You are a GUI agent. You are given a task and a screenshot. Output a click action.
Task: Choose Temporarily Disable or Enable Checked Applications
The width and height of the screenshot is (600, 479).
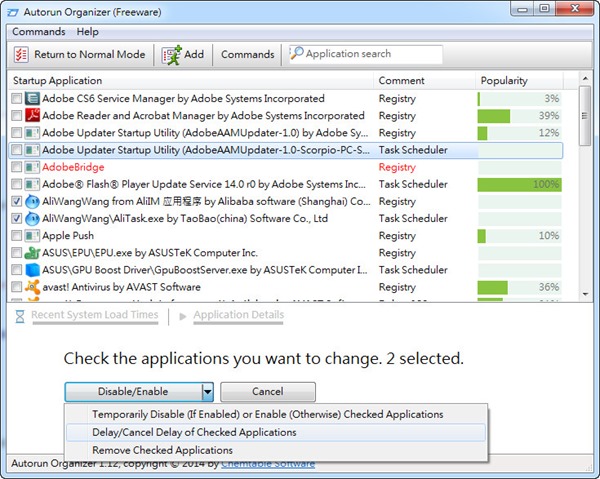(x=276, y=414)
